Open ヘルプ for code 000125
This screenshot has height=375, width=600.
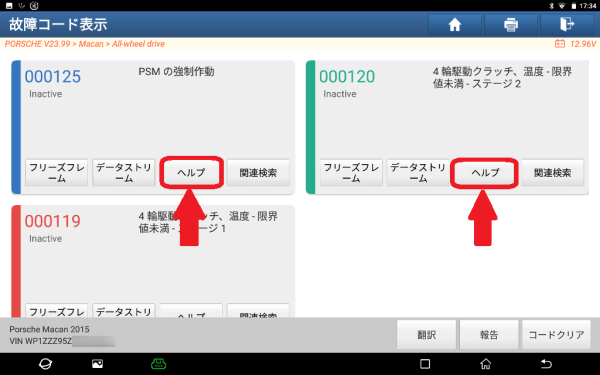click(191, 173)
